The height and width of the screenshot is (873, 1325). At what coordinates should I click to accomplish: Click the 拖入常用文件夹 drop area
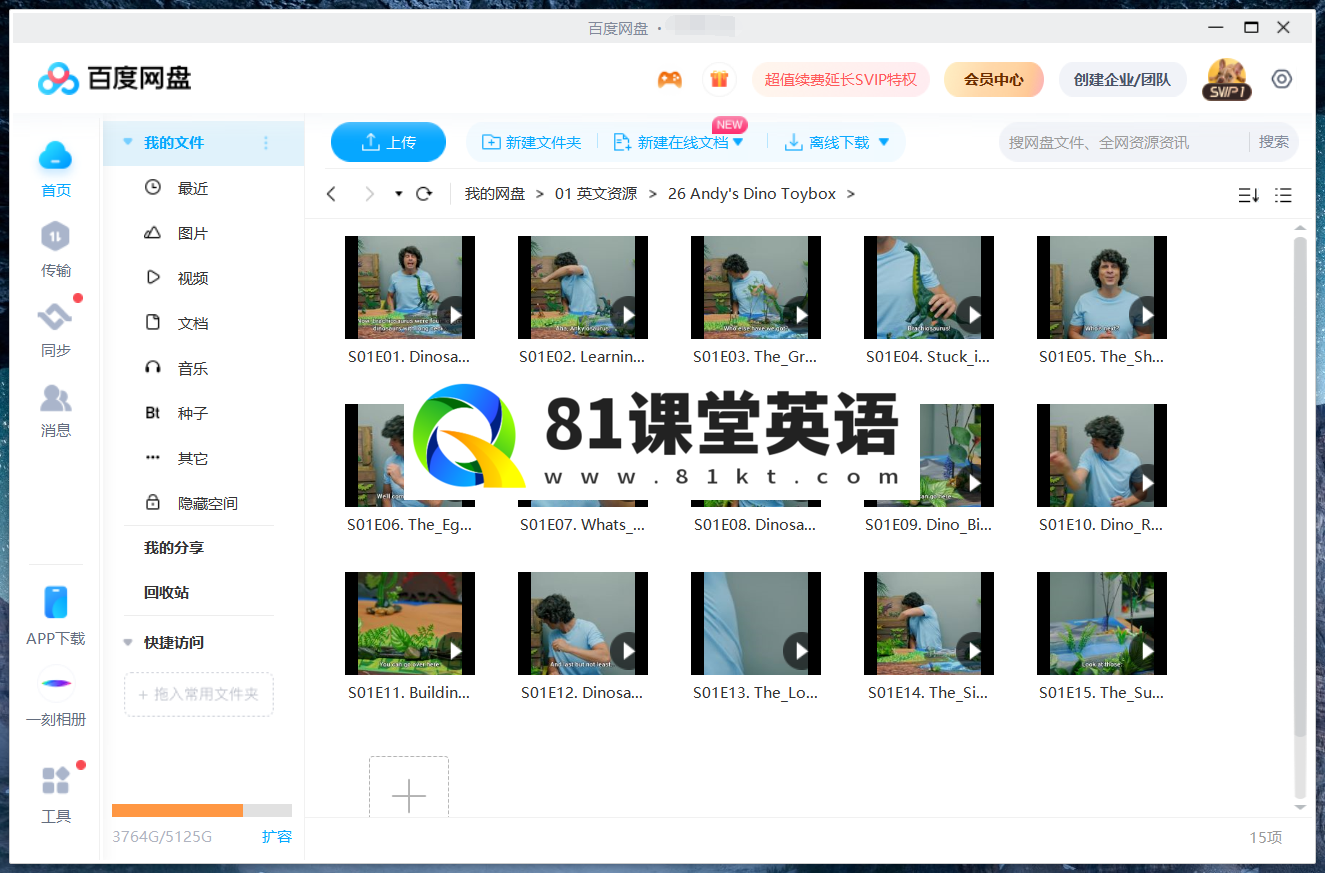pyautogui.click(x=199, y=694)
